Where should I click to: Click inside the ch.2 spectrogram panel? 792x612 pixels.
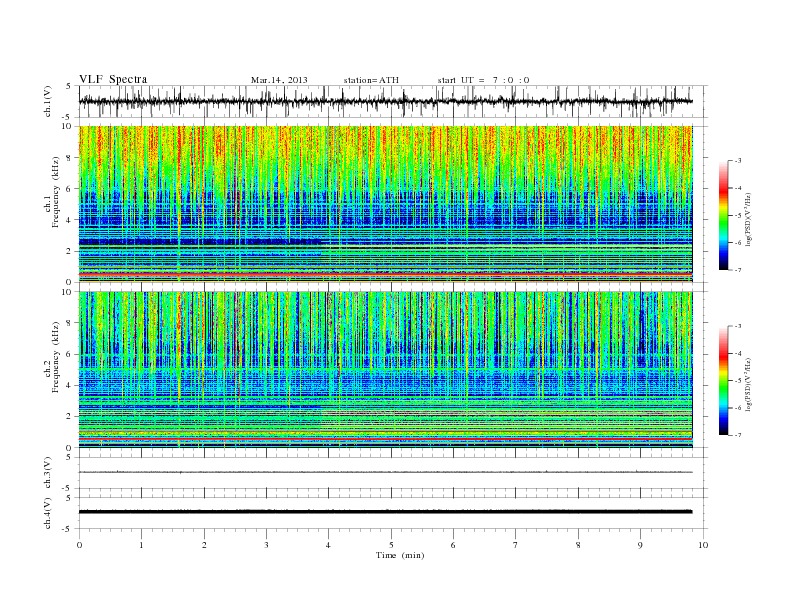[x=386, y=369]
